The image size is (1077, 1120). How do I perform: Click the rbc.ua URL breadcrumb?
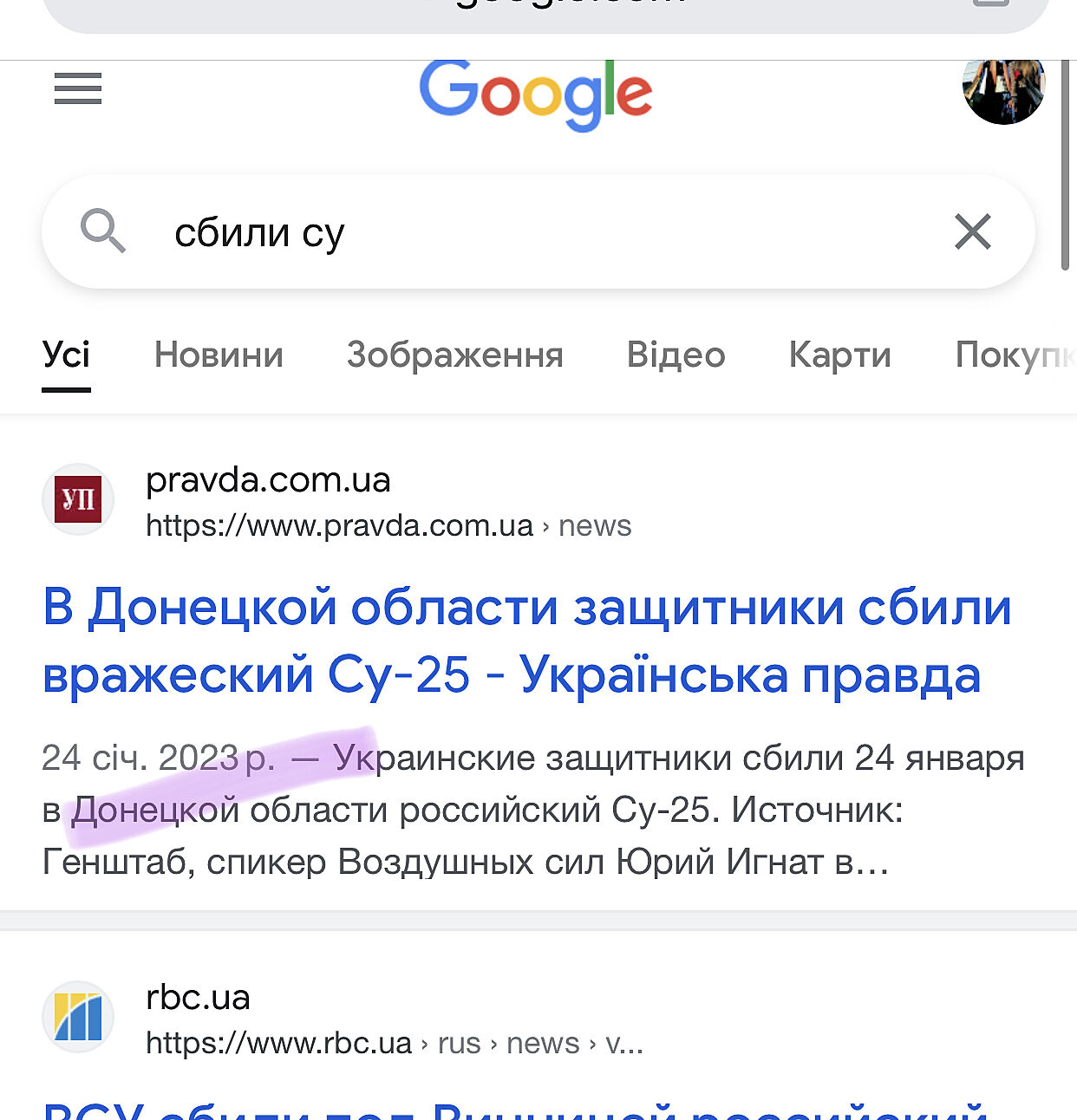394,1043
